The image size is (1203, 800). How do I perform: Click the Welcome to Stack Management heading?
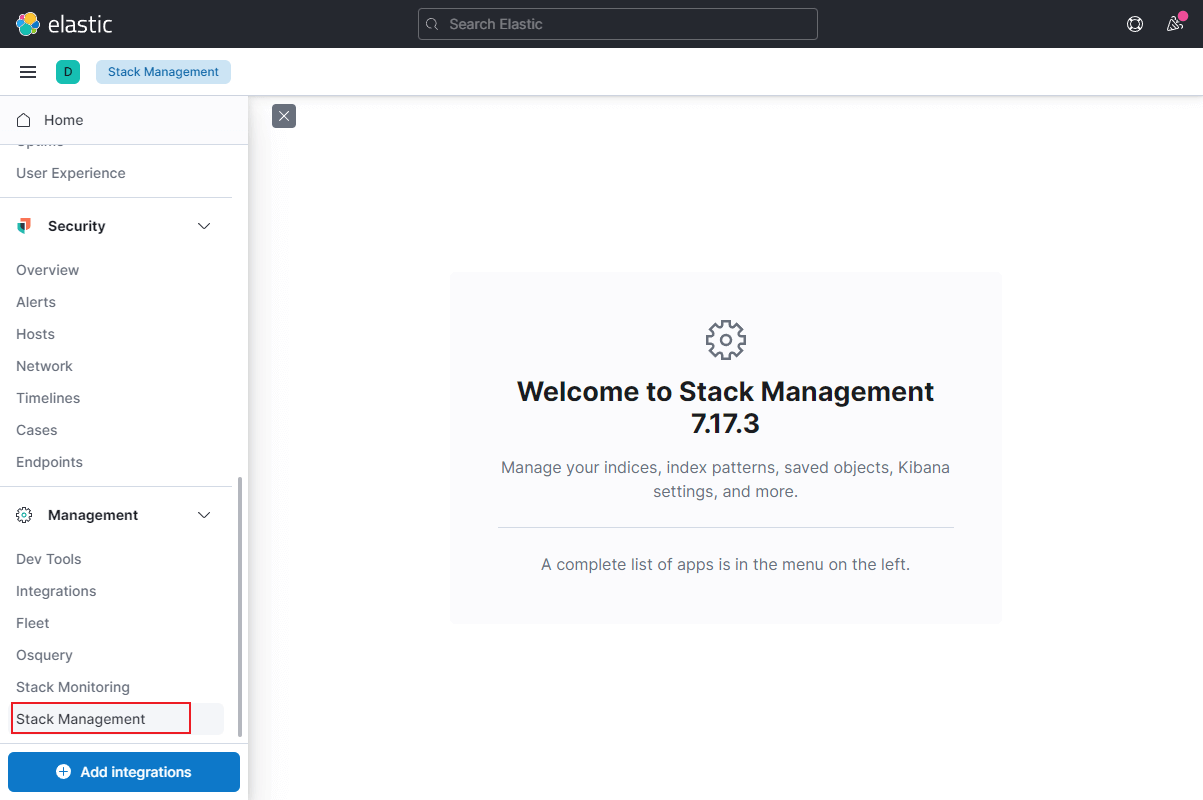click(726, 407)
